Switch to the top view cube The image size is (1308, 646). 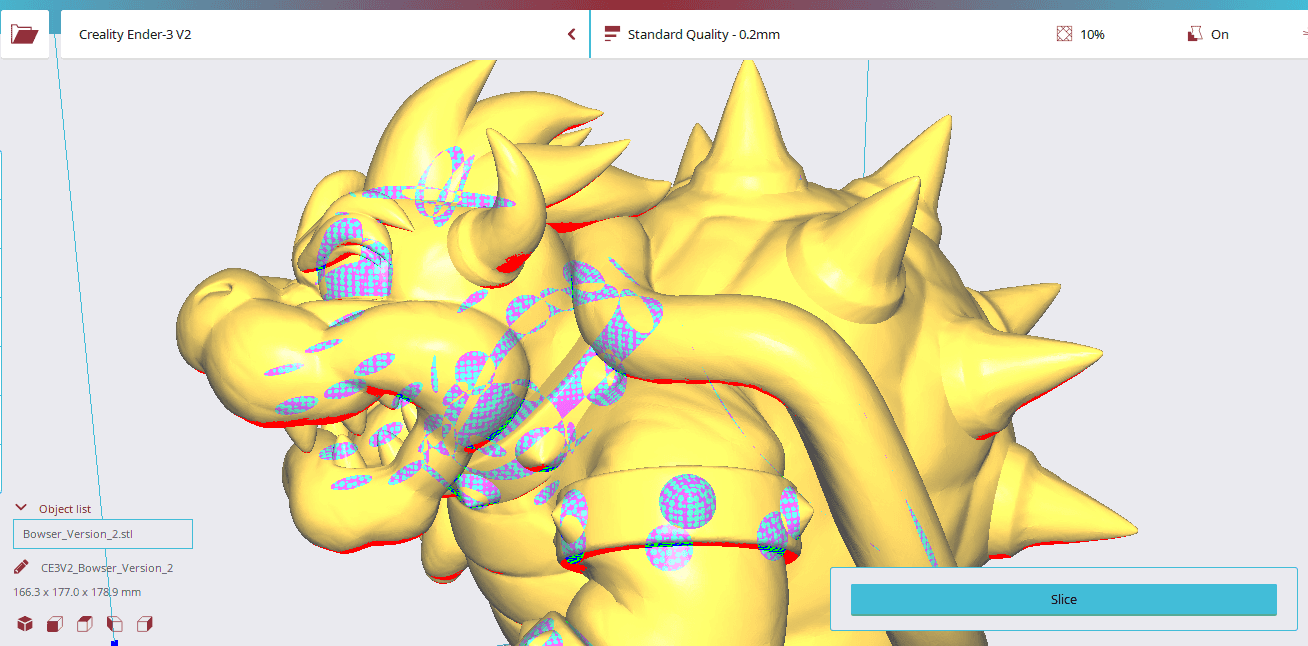tap(85, 624)
